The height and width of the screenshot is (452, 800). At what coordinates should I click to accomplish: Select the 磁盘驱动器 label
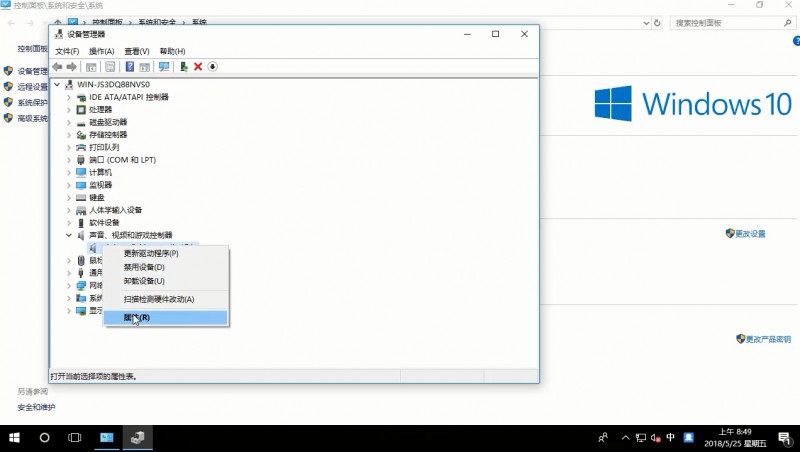108,122
